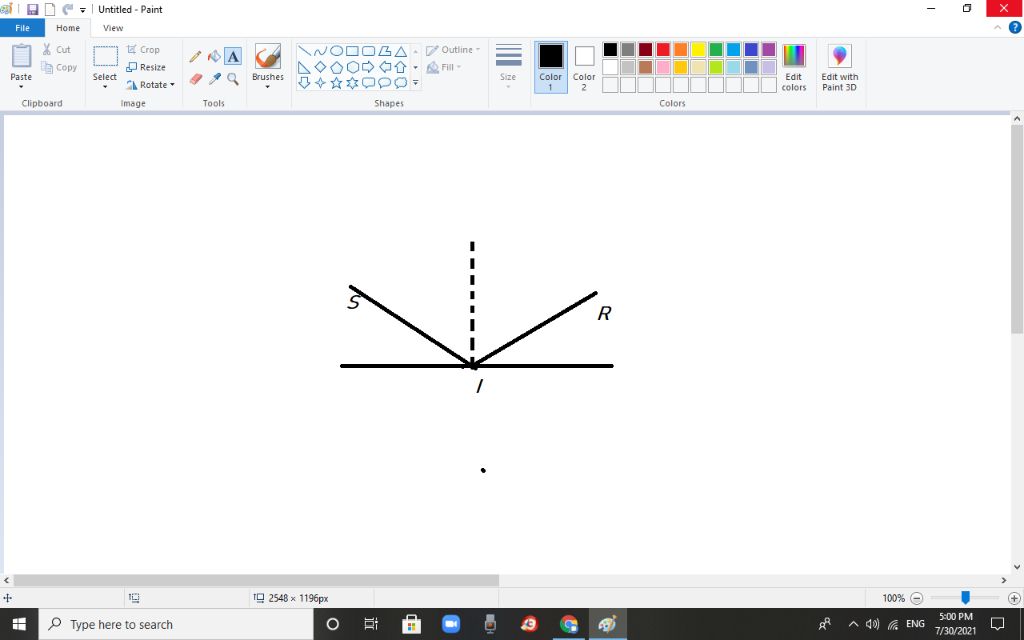Screen dimensions: 1024x640
Task: Open Paint help question mark icon
Action: coord(1015,27)
